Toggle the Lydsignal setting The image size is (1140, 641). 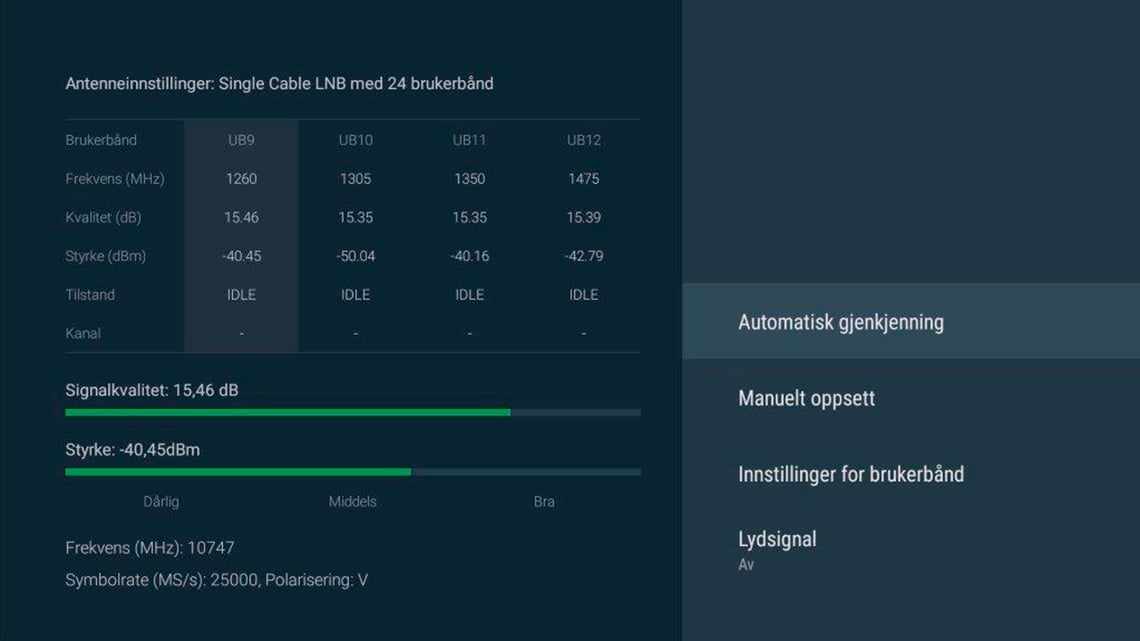point(777,549)
